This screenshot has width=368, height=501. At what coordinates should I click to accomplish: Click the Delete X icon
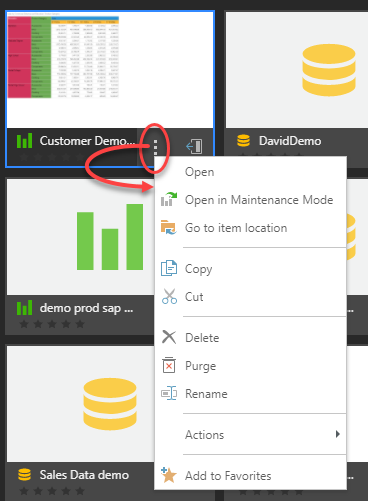169,337
